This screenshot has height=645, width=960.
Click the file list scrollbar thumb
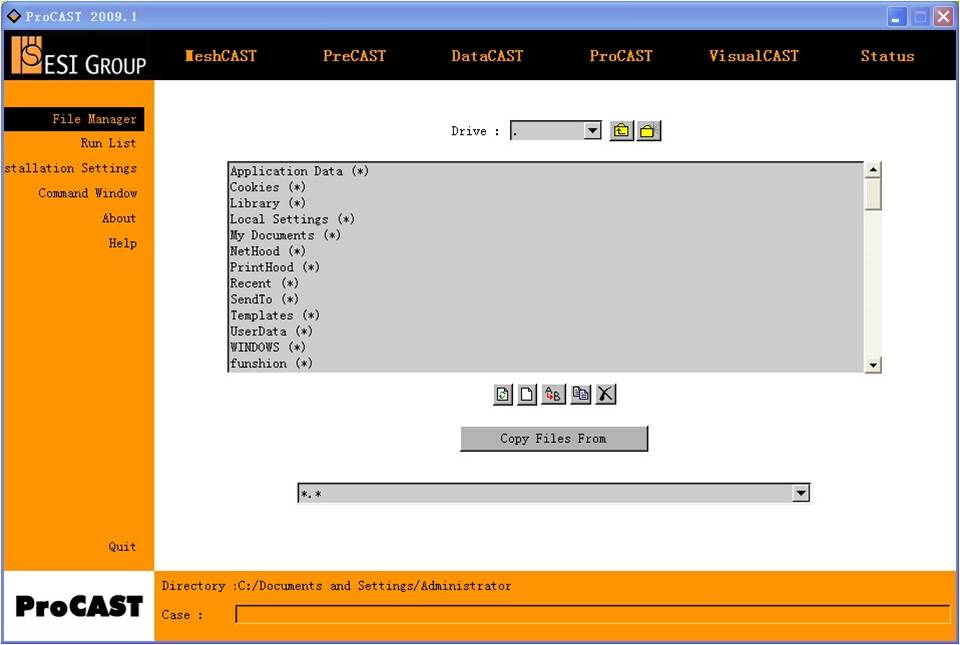click(x=872, y=194)
